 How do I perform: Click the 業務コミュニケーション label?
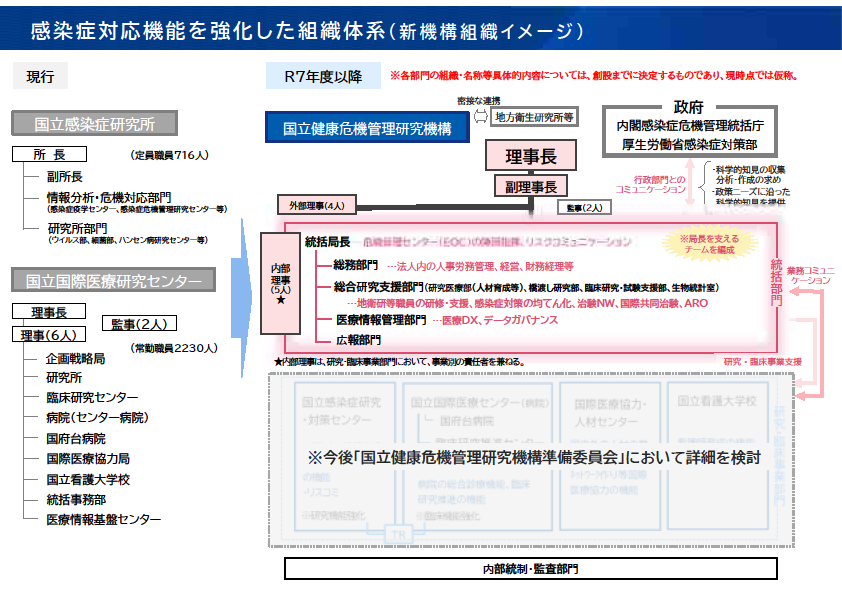pos(810,275)
